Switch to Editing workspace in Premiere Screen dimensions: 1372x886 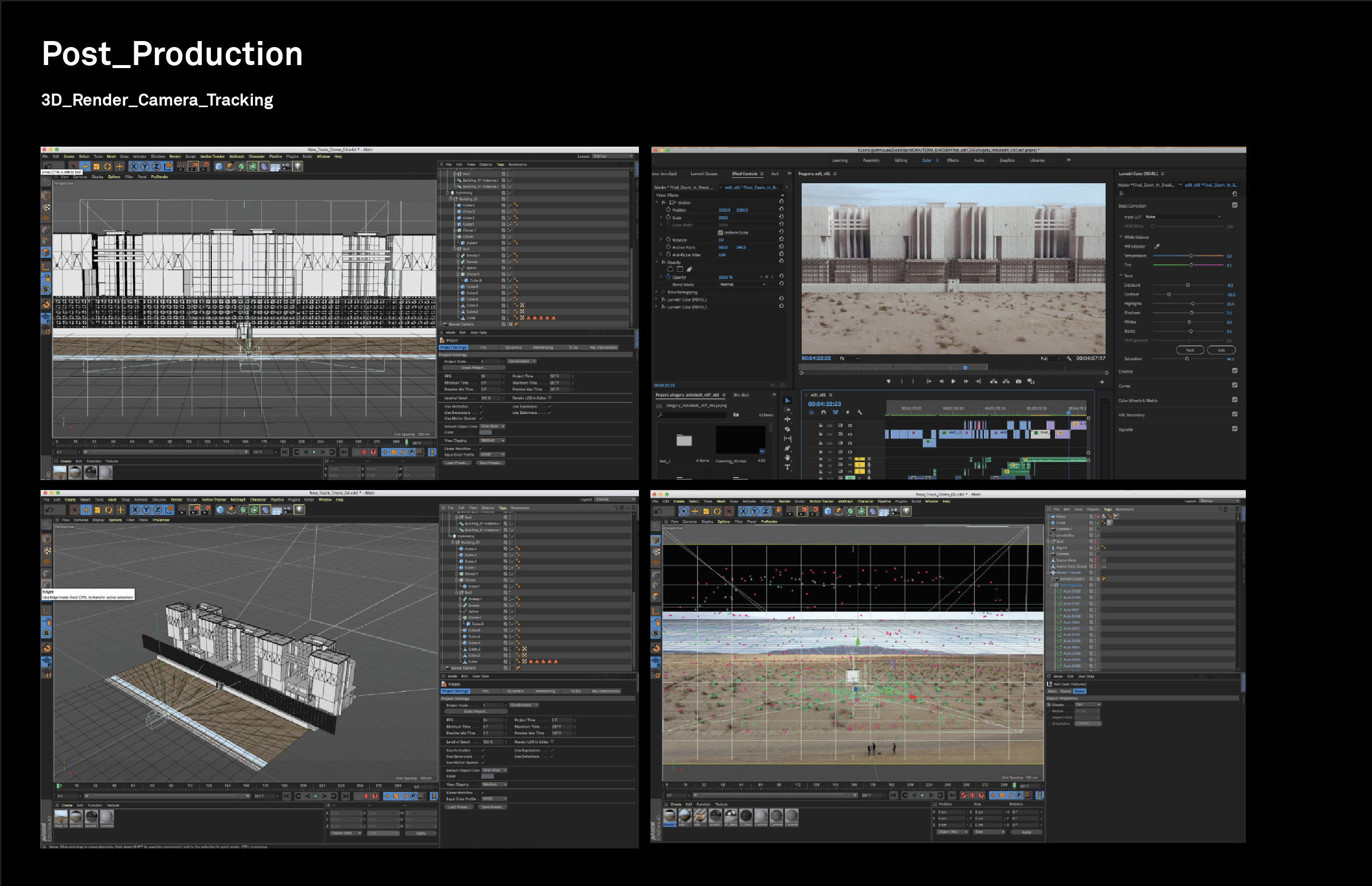click(901, 161)
